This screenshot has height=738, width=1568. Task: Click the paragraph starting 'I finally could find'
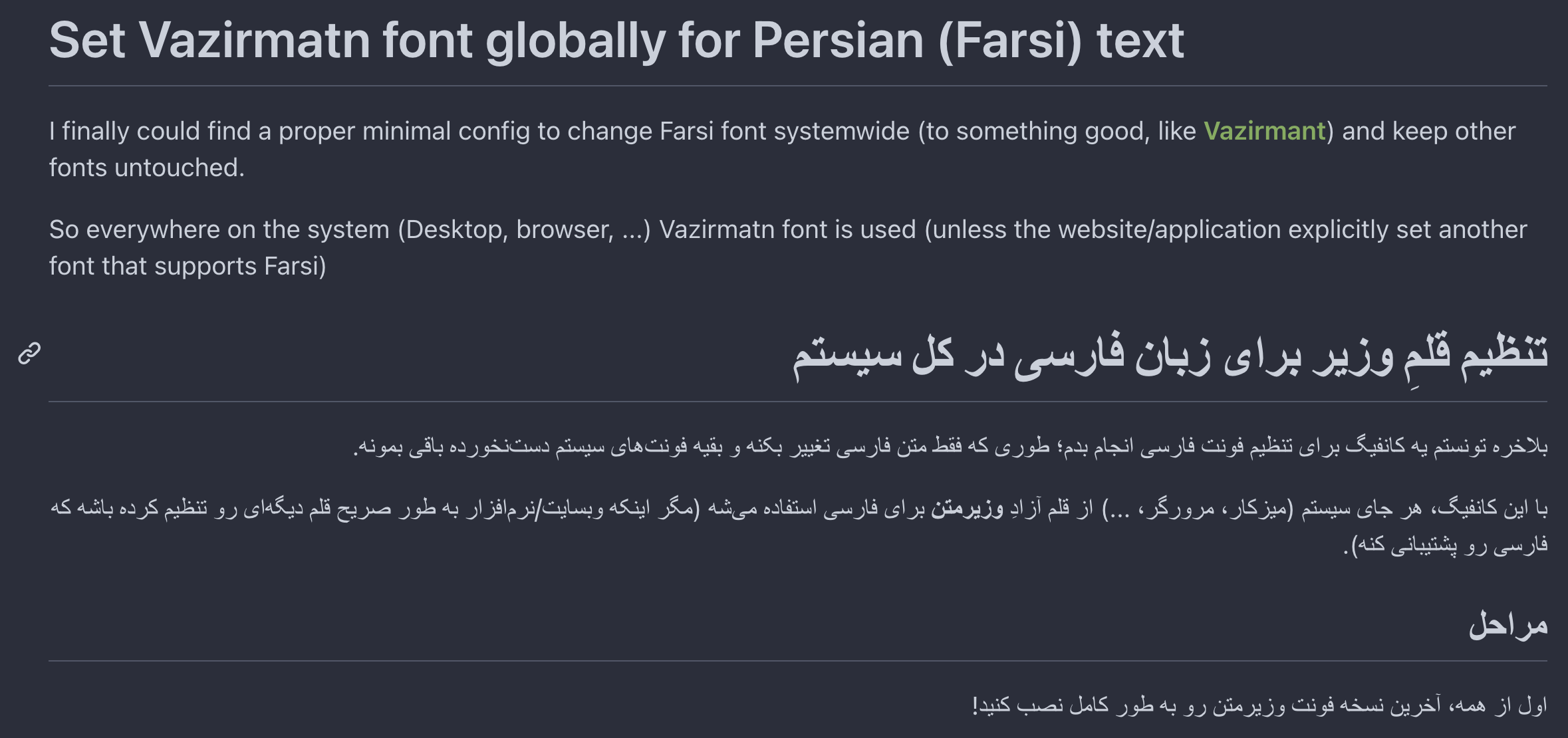(782, 149)
